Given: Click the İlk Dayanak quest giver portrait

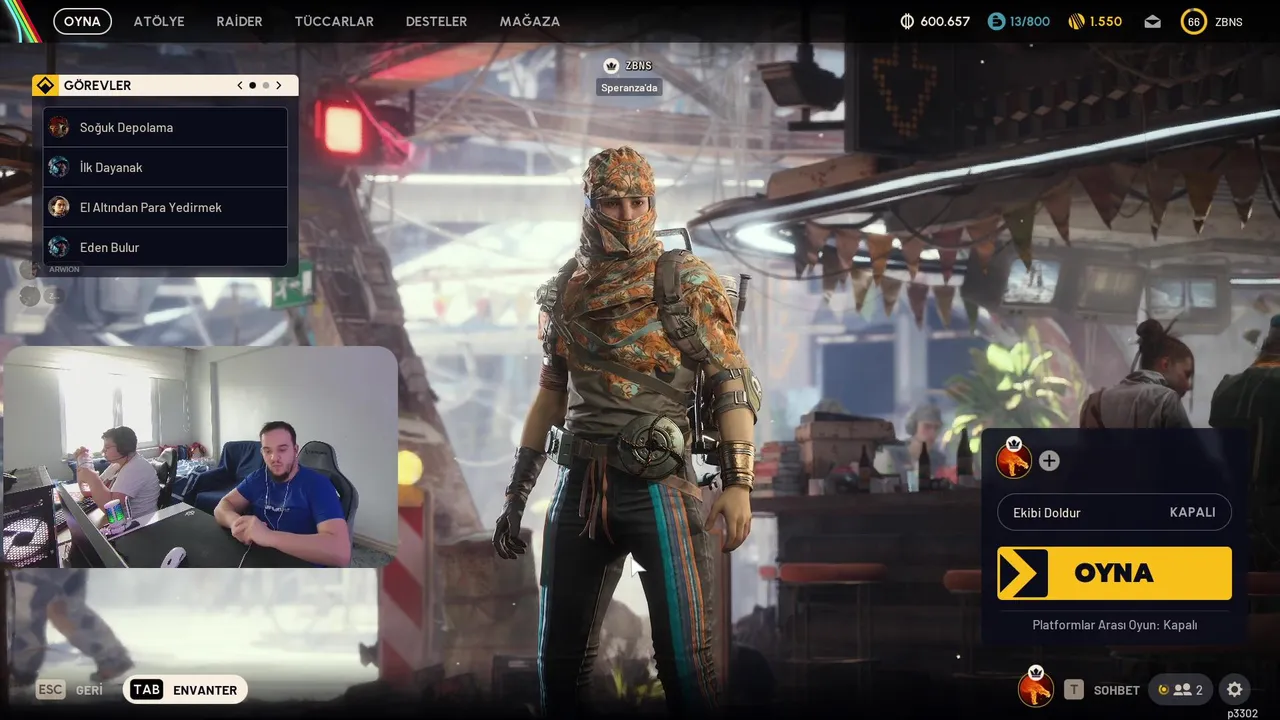Looking at the screenshot, I should tap(59, 167).
